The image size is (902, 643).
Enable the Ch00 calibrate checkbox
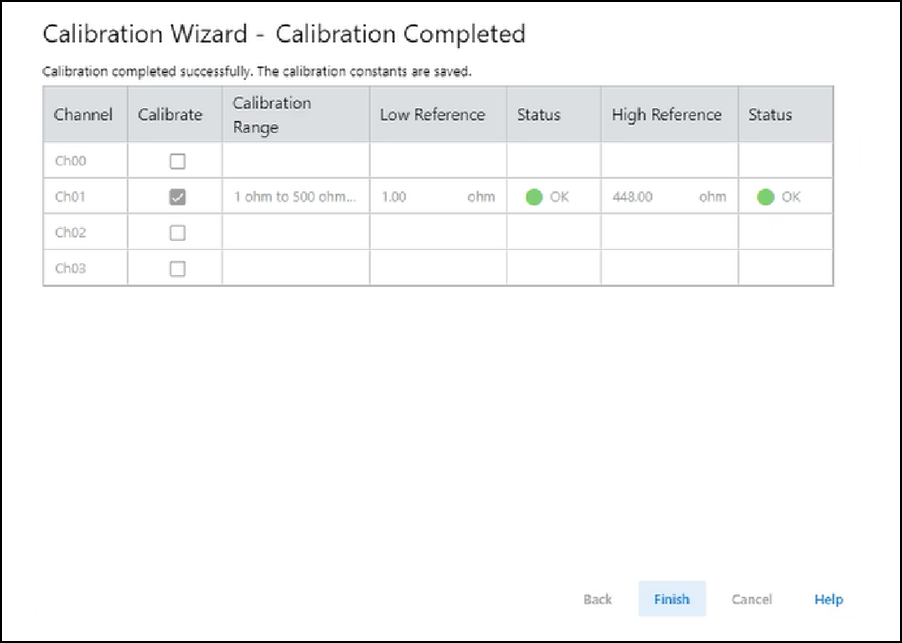tap(177, 161)
